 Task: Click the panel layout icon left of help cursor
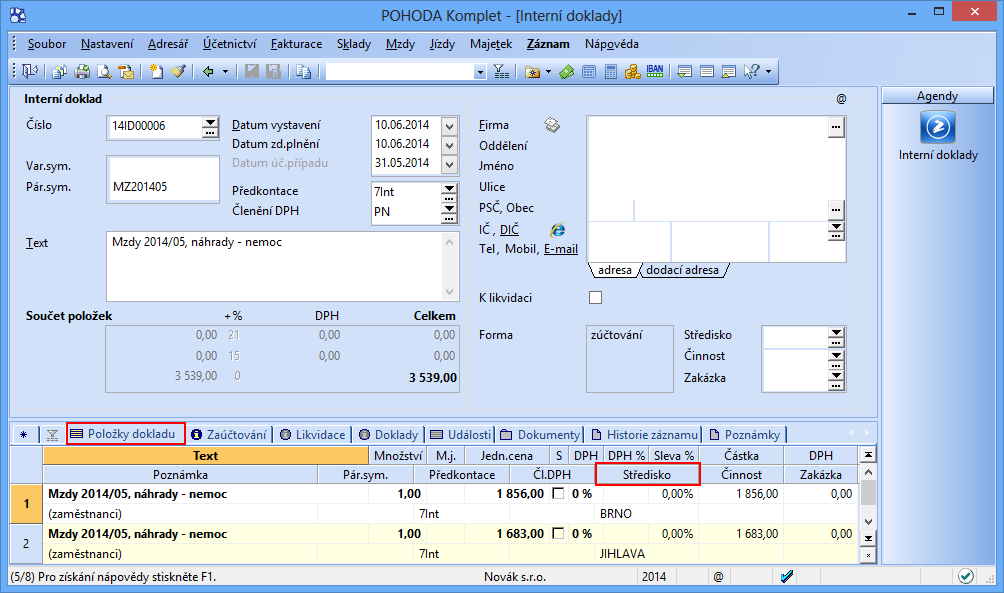729,72
